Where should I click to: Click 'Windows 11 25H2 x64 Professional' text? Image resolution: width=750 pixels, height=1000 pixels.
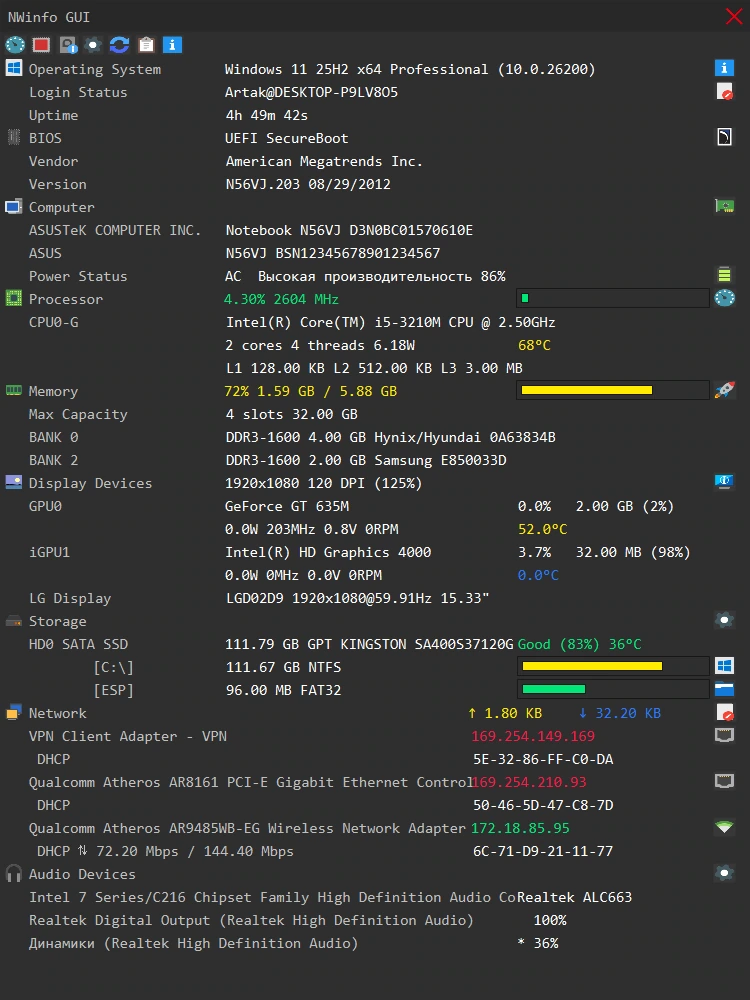tap(357, 69)
